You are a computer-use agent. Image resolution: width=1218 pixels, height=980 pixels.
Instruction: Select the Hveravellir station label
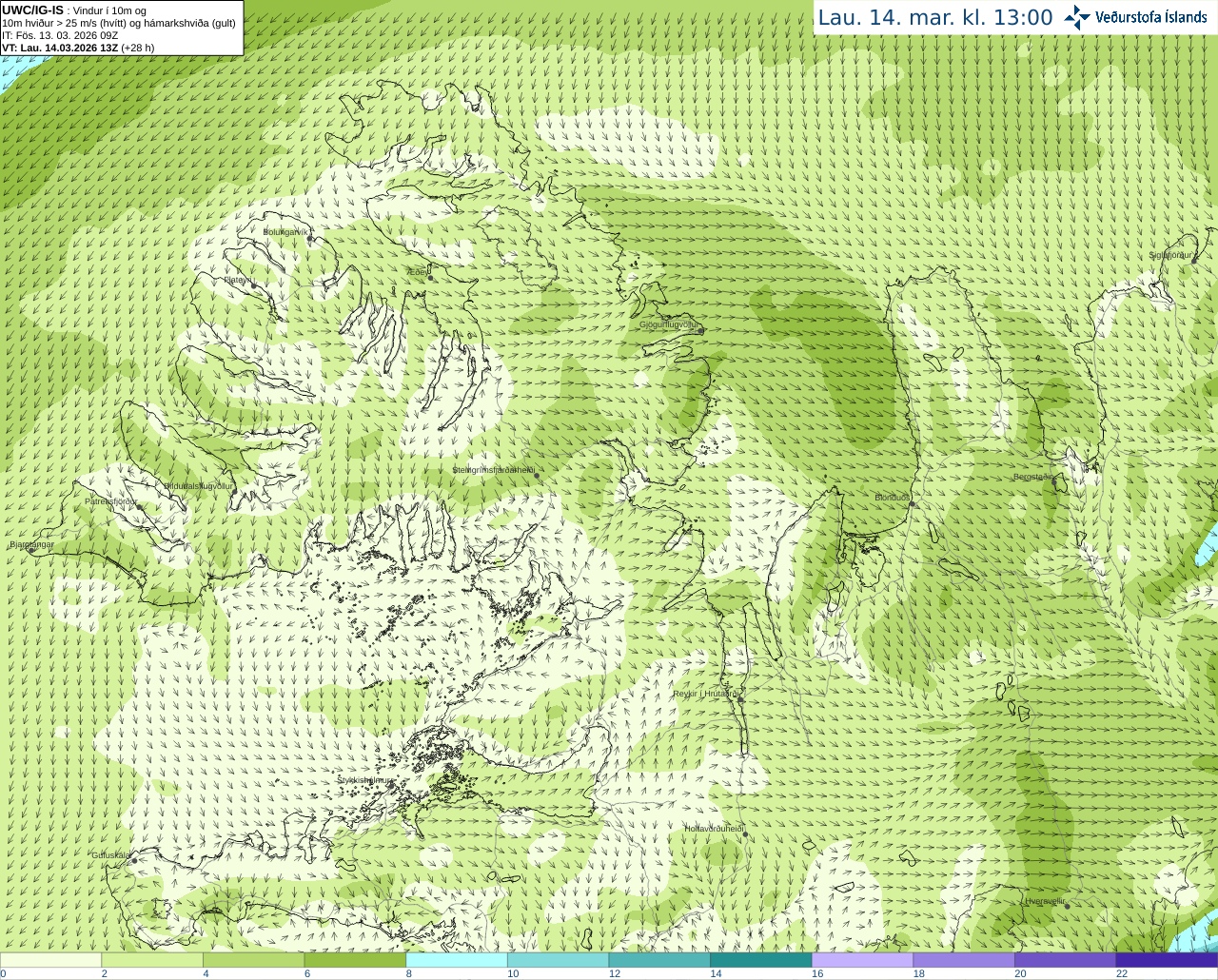1044,901
